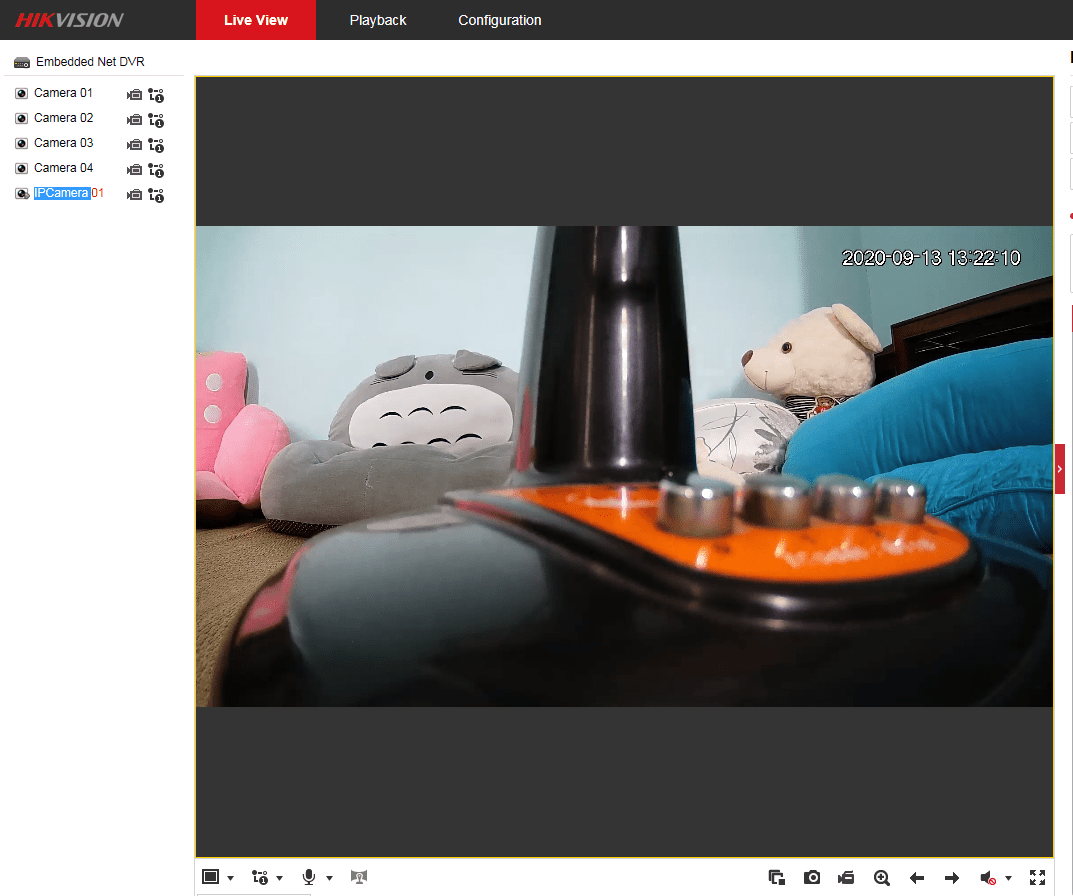Enter full screen mode
Viewport: 1073px width, 896px height.
tap(1037, 877)
